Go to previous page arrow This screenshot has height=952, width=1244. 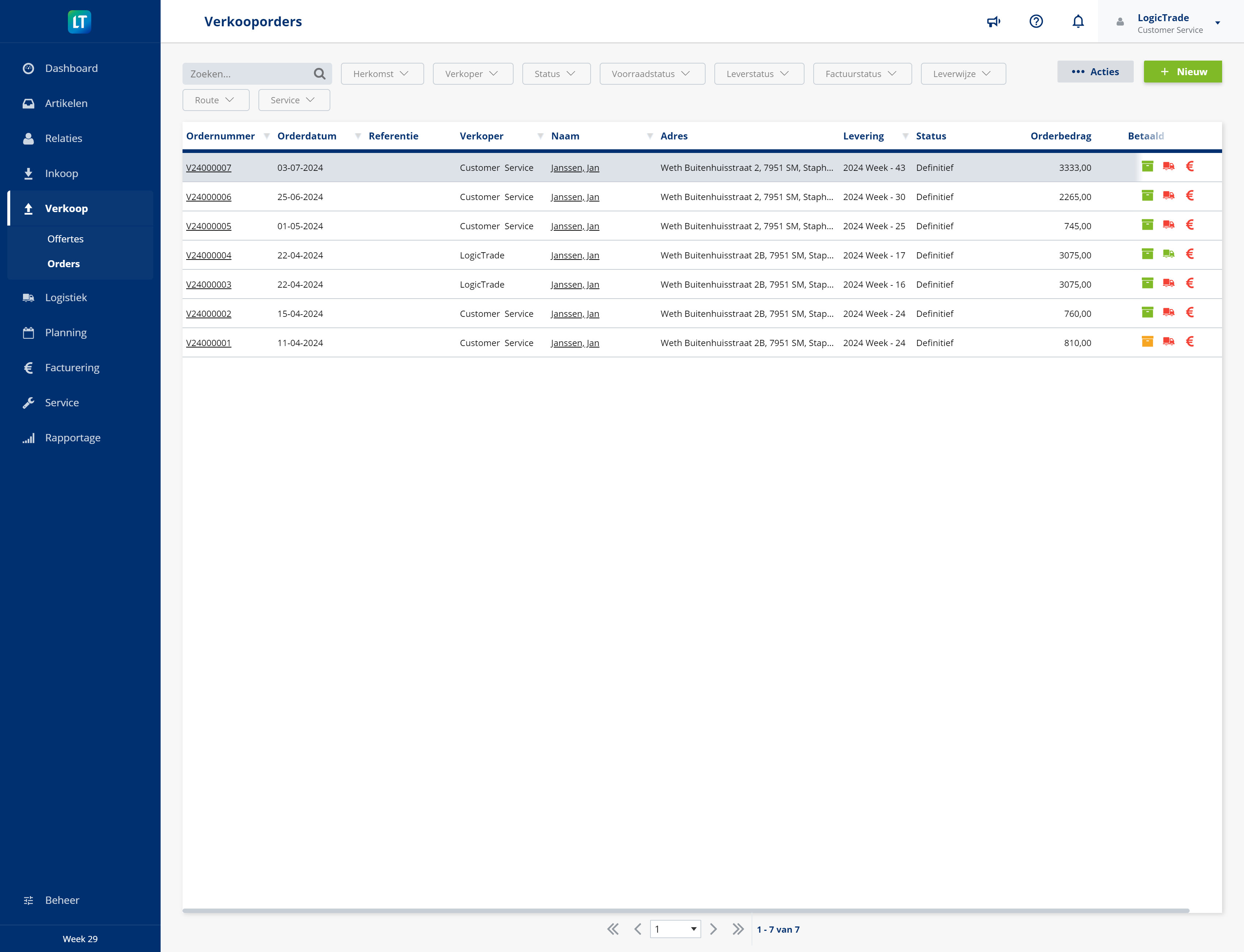coord(638,929)
